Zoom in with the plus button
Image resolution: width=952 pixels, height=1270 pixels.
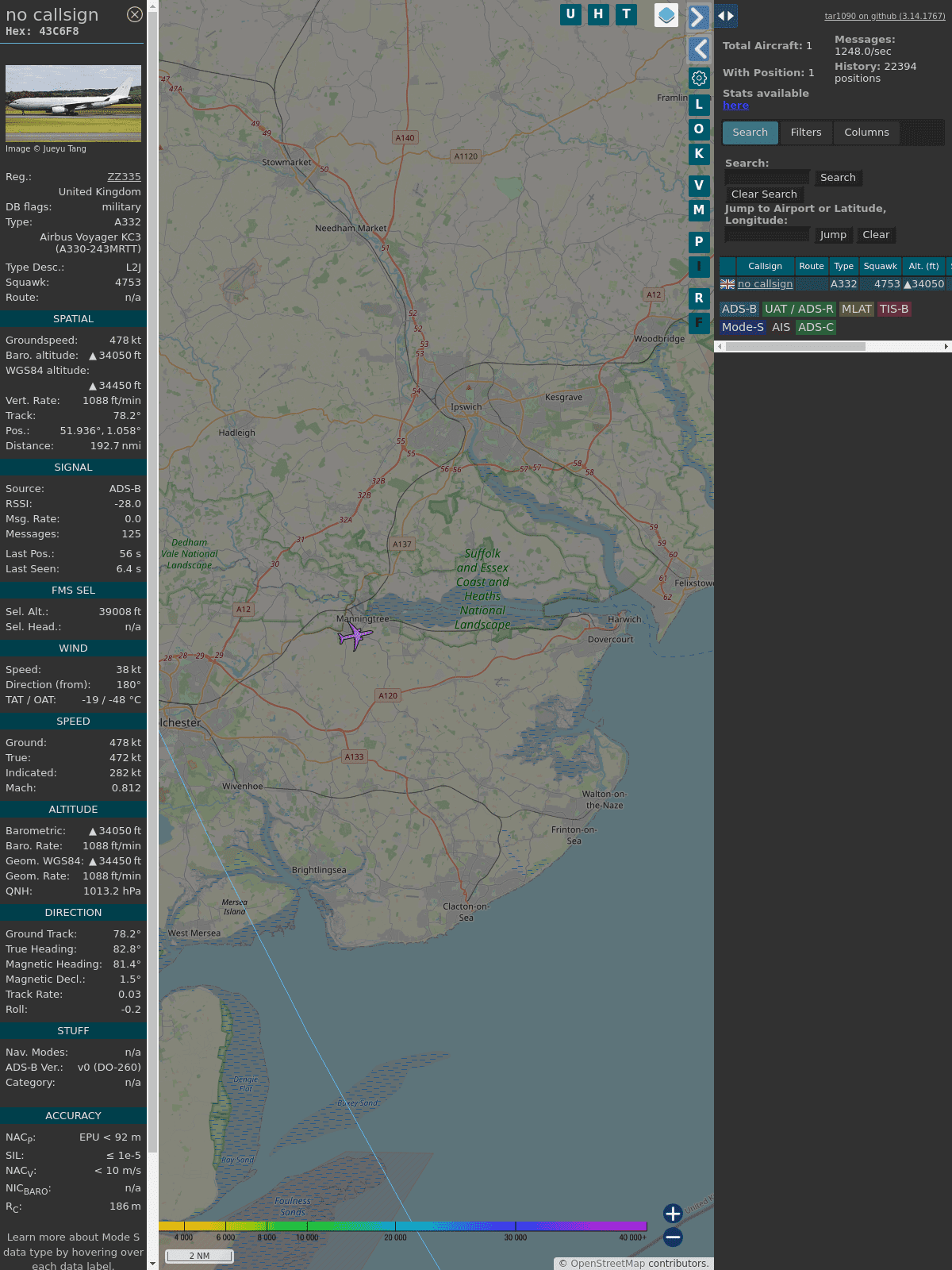(673, 1213)
